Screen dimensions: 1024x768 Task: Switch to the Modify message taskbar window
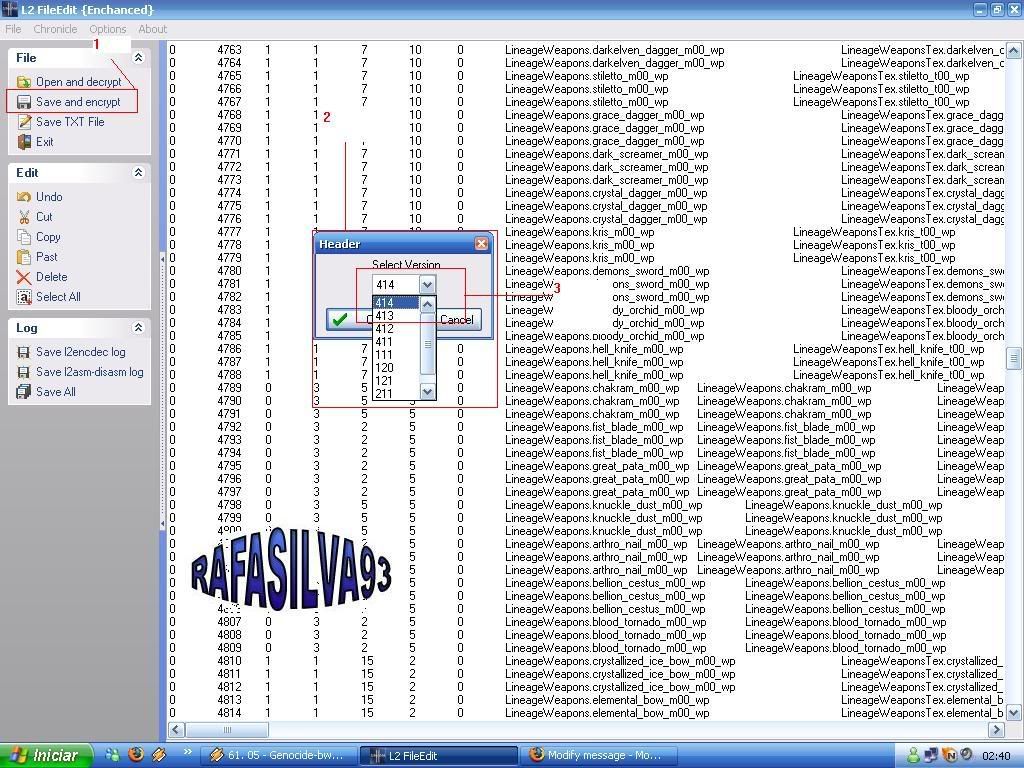pyautogui.click(x=599, y=755)
